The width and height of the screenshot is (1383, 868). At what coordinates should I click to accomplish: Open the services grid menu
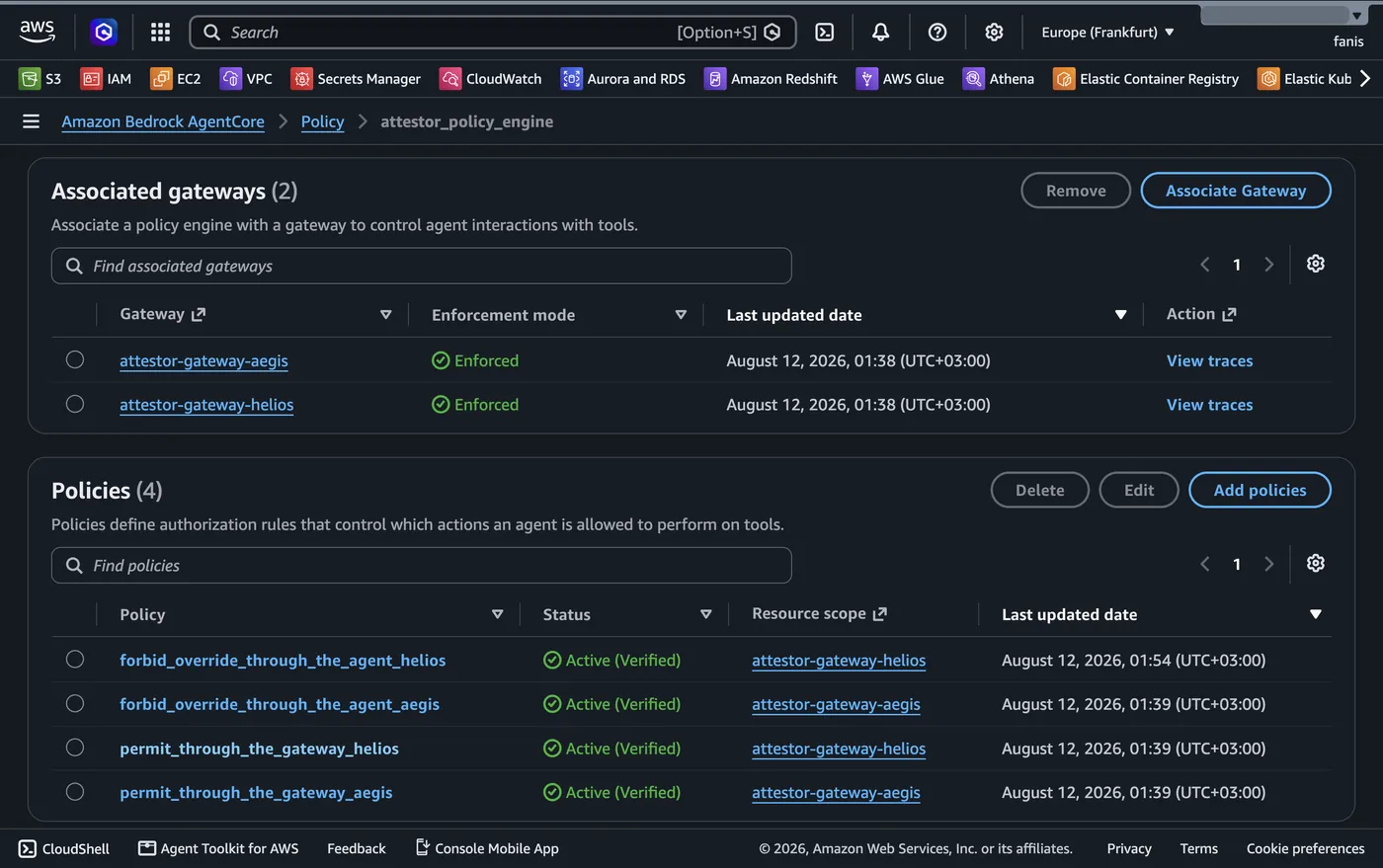(160, 32)
